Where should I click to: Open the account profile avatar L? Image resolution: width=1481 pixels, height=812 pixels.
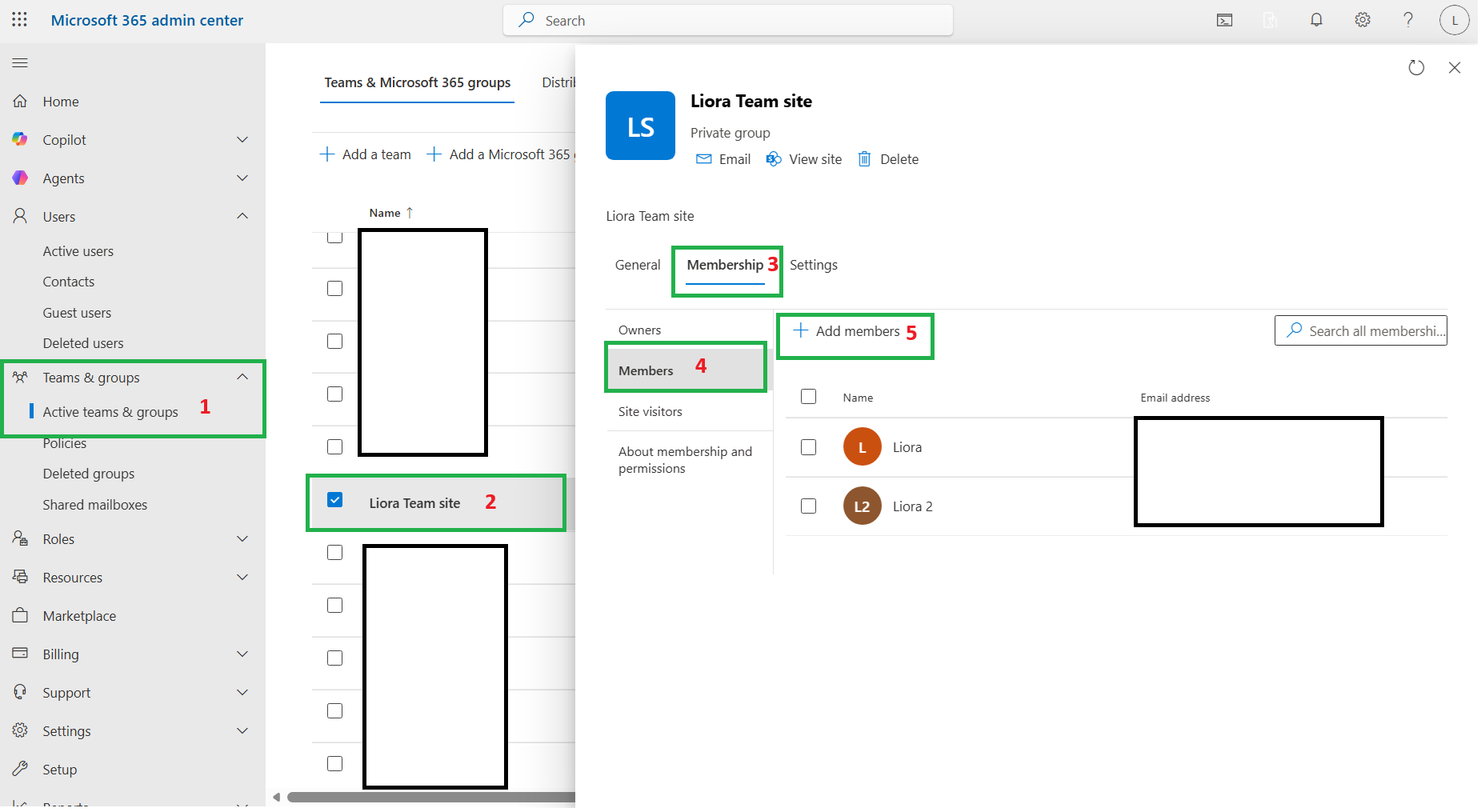point(1455,21)
